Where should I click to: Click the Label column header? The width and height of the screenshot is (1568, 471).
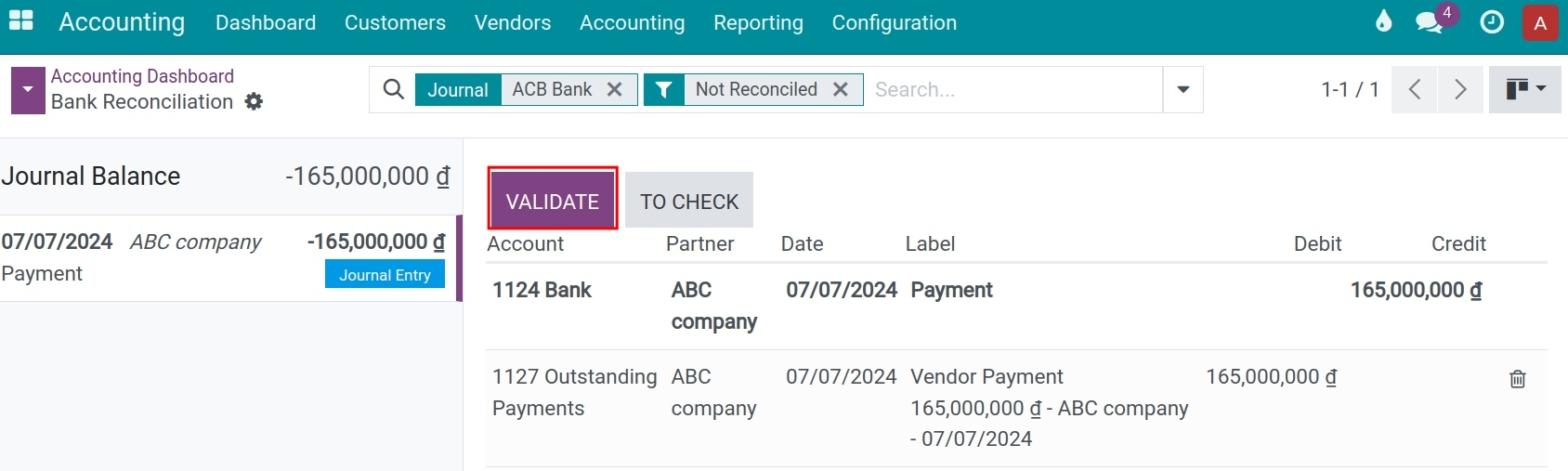click(x=930, y=243)
